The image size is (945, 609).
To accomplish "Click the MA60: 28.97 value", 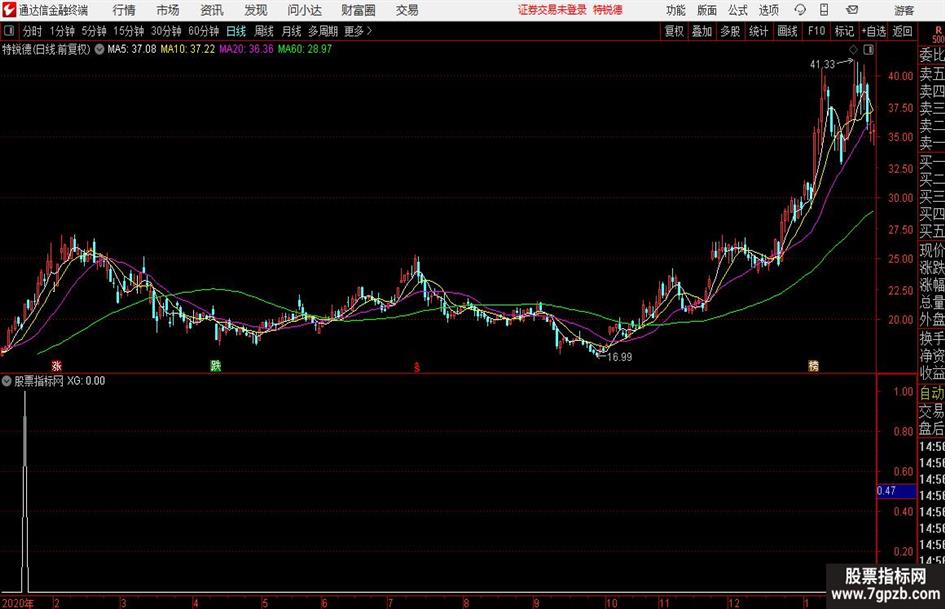I will pos(305,49).
